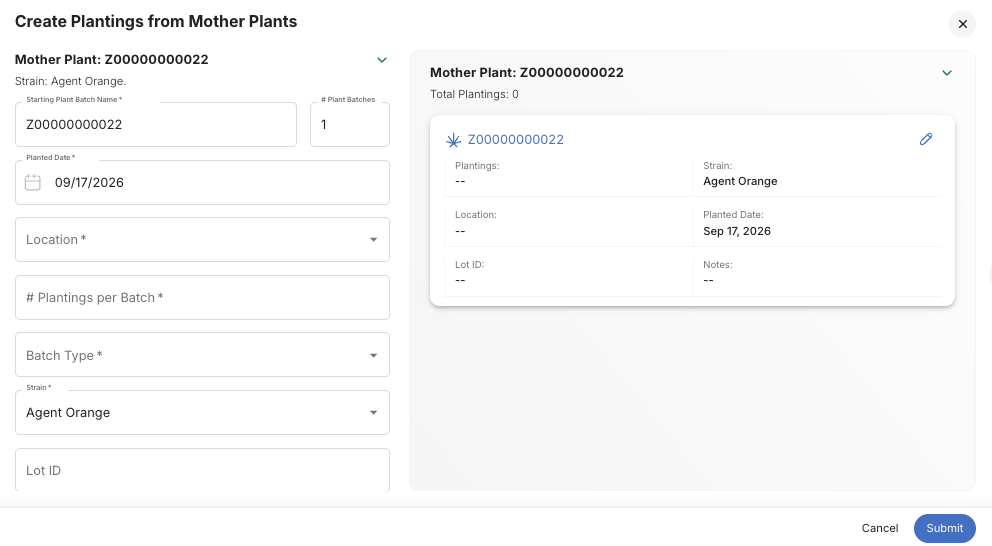Click the 'Total Plantings: 0' text
The height and width of the screenshot is (546, 992).
click(x=474, y=94)
